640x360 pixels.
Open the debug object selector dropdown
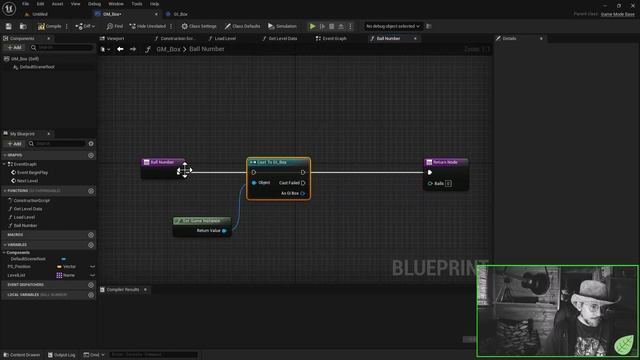pyautogui.click(x=393, y=26)
